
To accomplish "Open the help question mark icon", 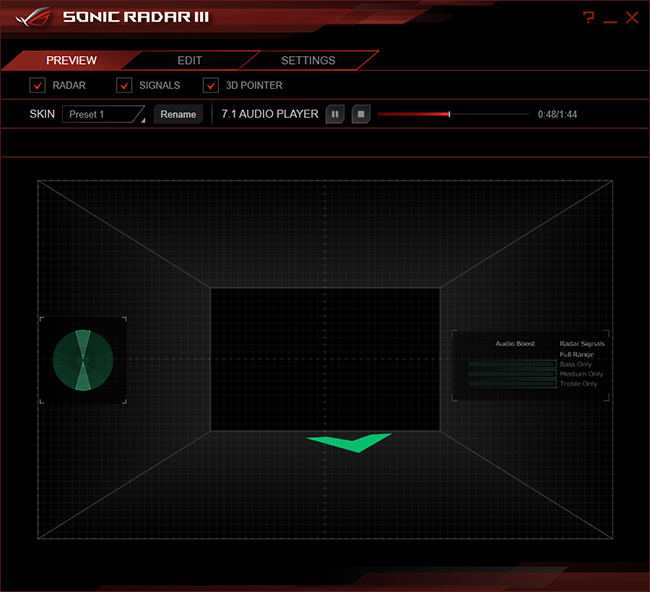I will coord(588,17).
